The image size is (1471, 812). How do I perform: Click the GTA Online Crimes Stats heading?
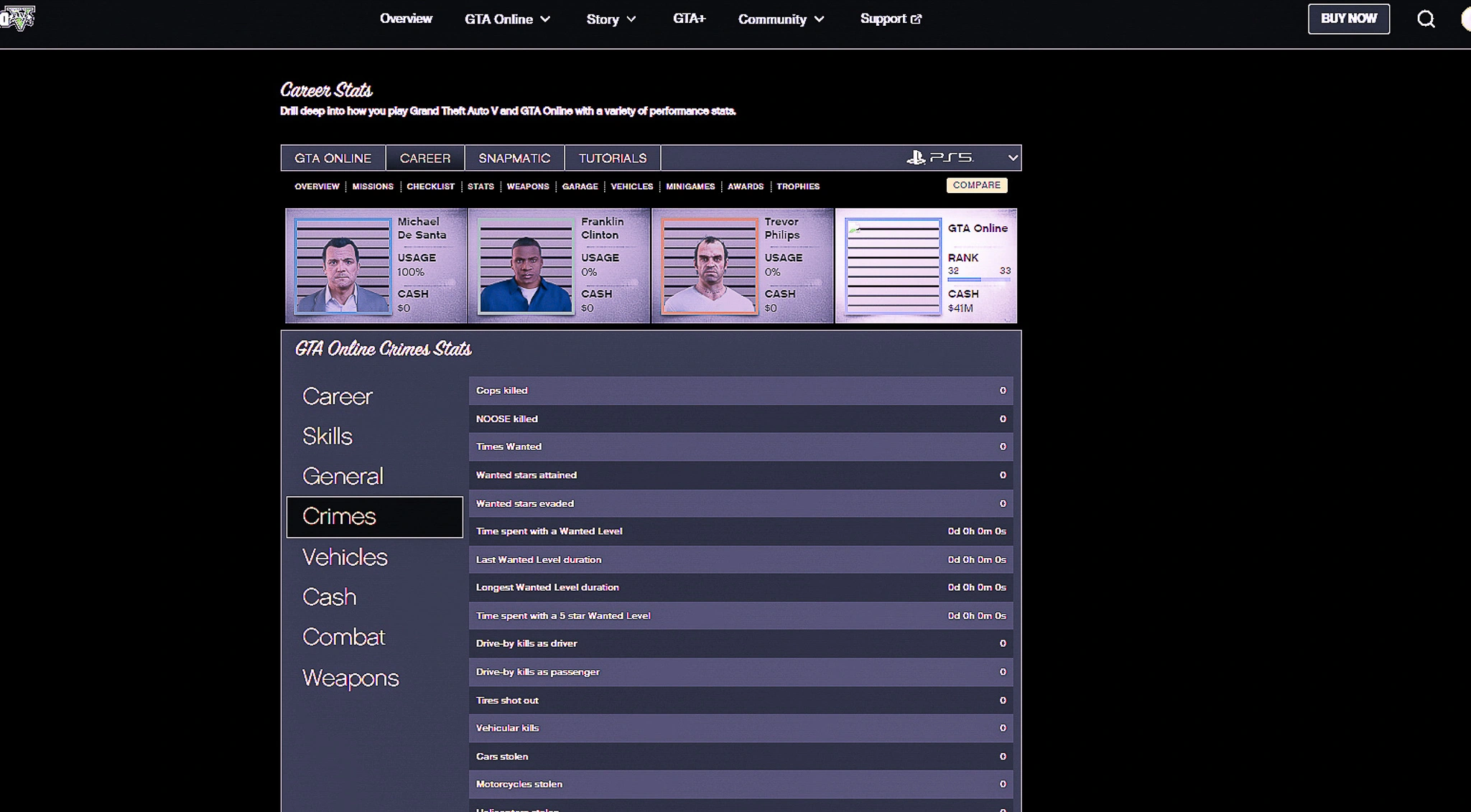[383, 349]
